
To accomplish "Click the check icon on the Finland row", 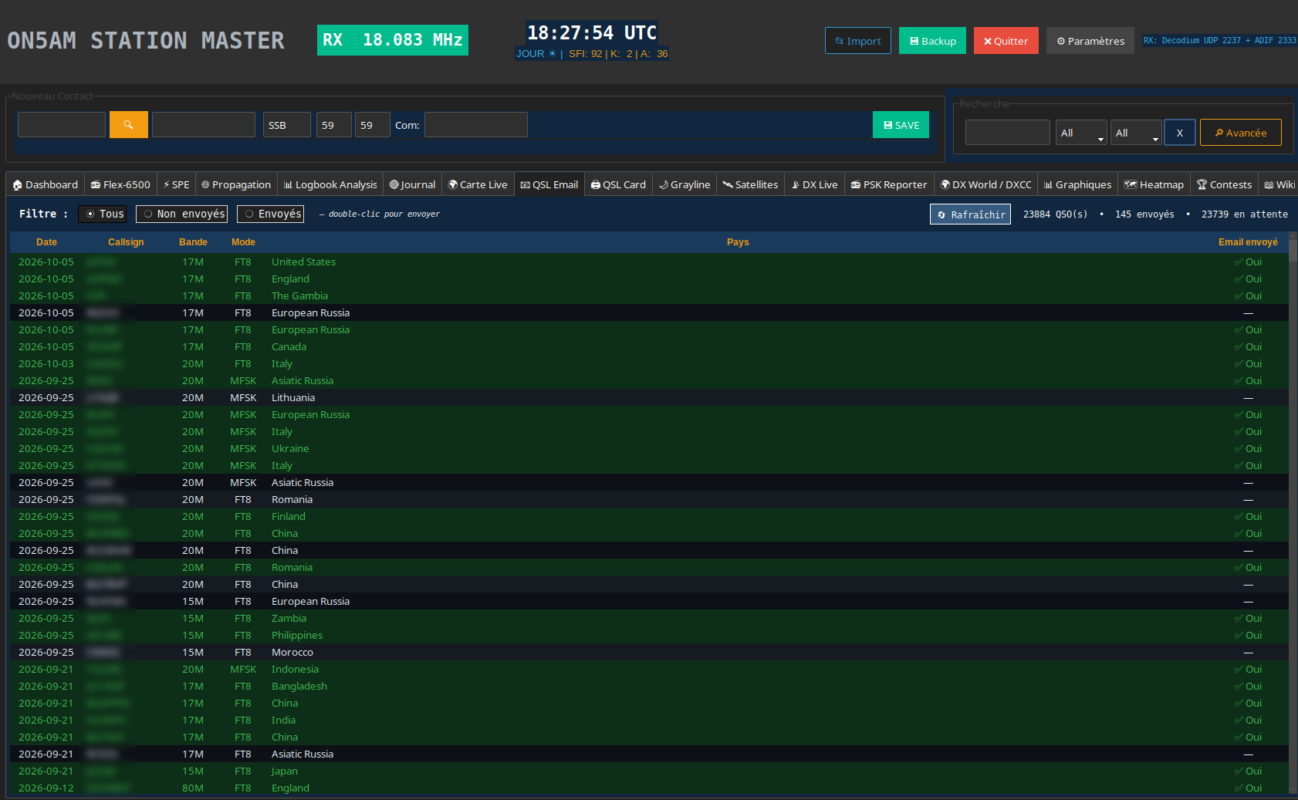I will point(1238,517).
